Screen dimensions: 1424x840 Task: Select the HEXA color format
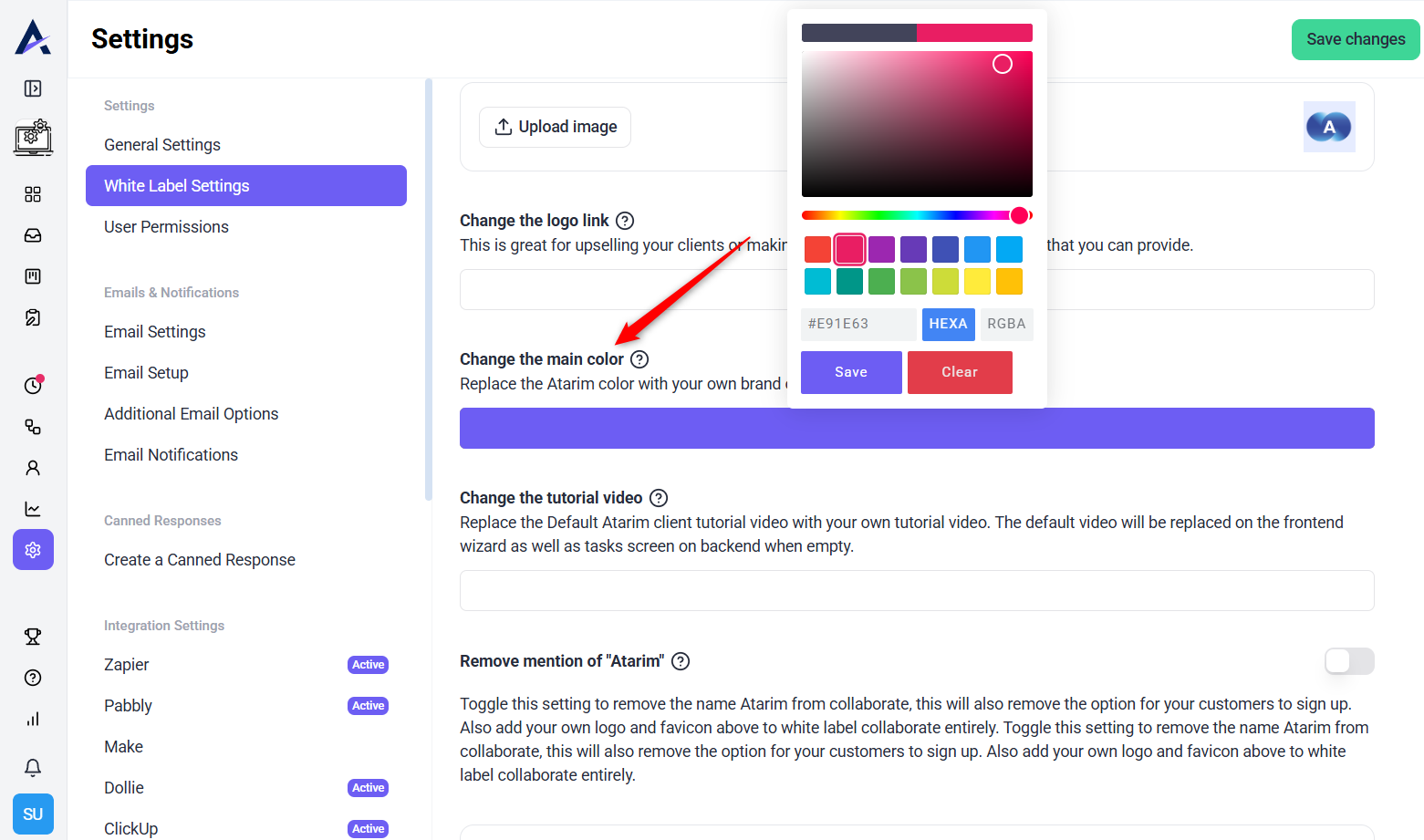point(948,324)
